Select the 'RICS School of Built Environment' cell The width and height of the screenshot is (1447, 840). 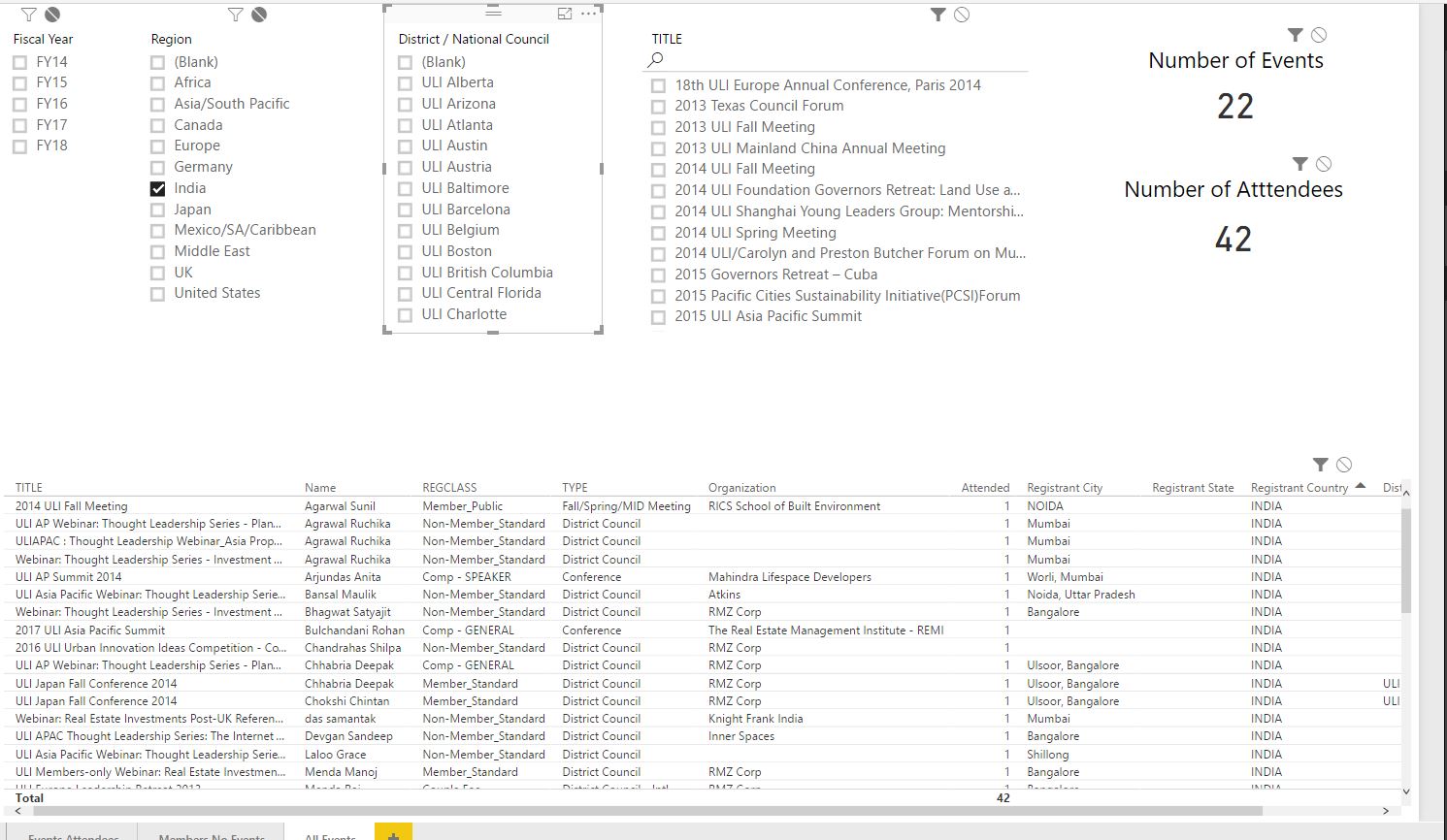[794, 506]
